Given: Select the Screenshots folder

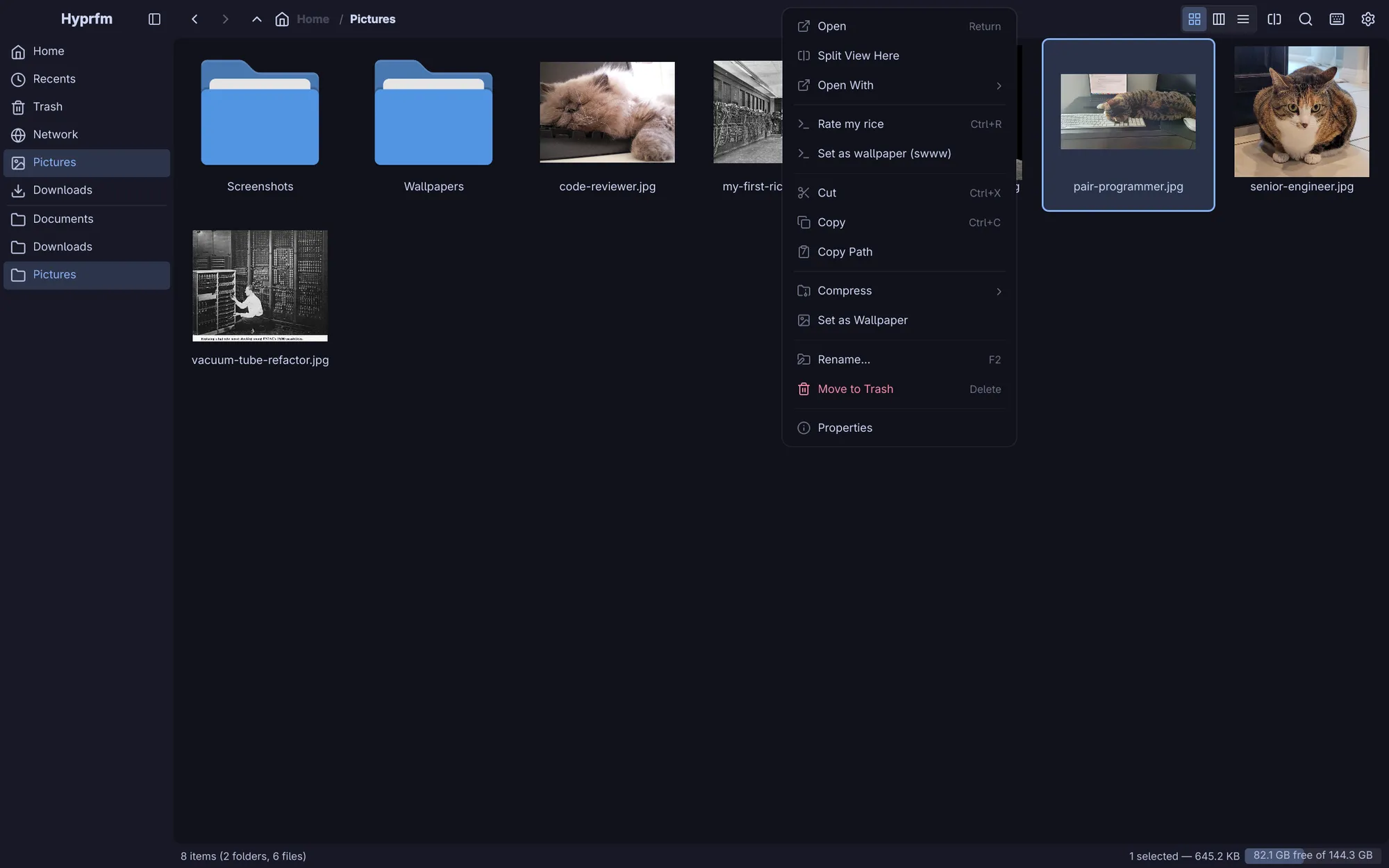Looking at the screenshot, I should pos(260,125).
